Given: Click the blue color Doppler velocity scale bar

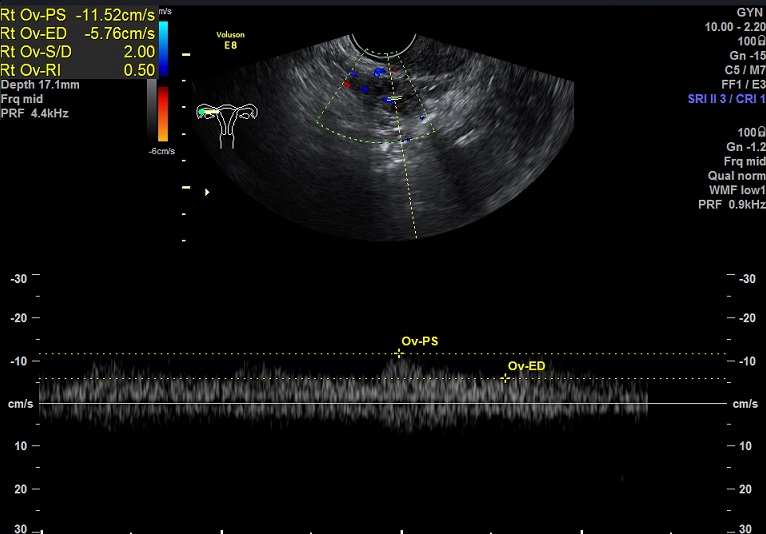Looking at the screenshot, I should coord(163,46).
